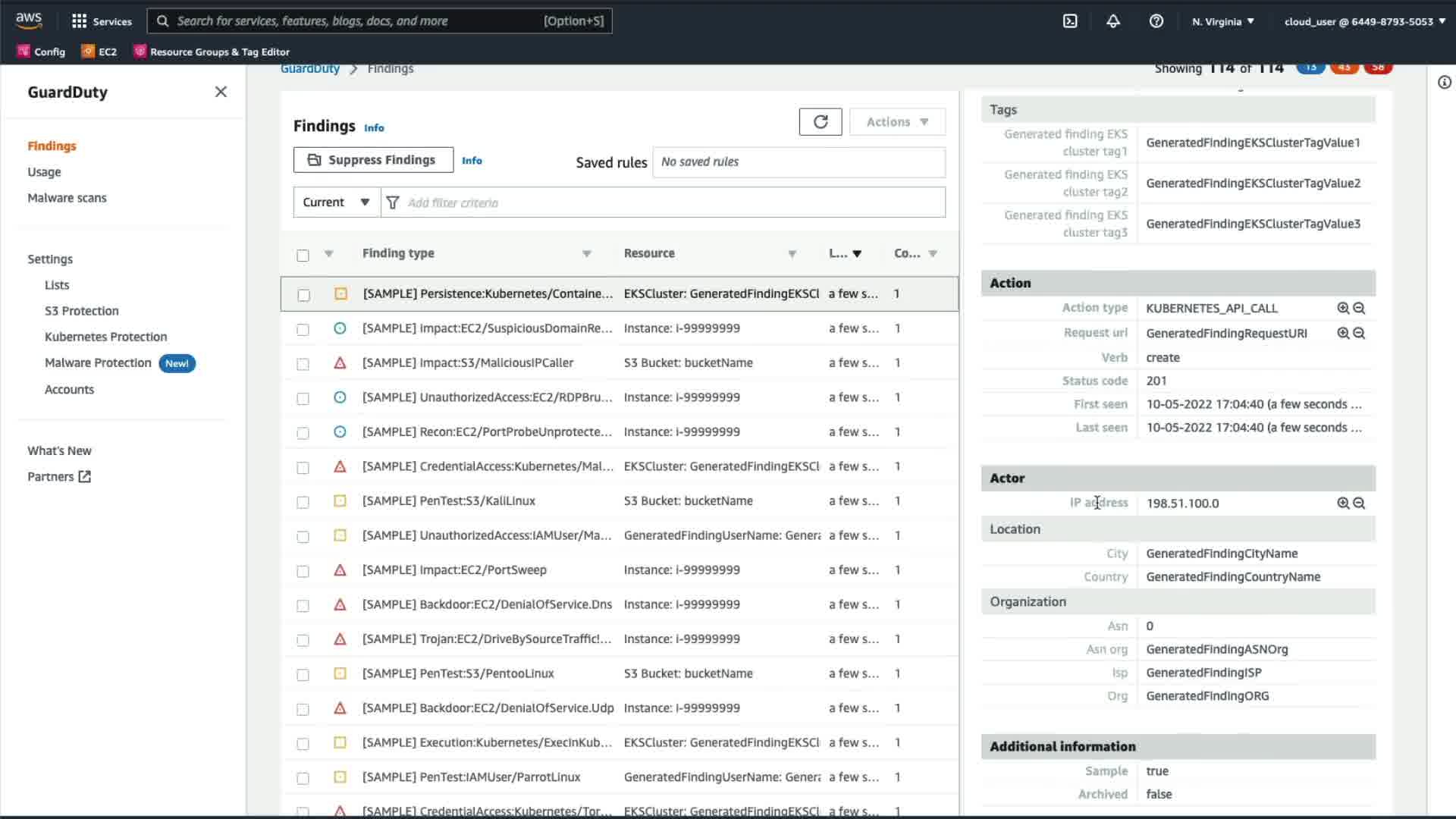The image size is (1456, 819).
Task: Open the Actions dropdown menu
Action: pyautogui.click(x=897, y=122)
